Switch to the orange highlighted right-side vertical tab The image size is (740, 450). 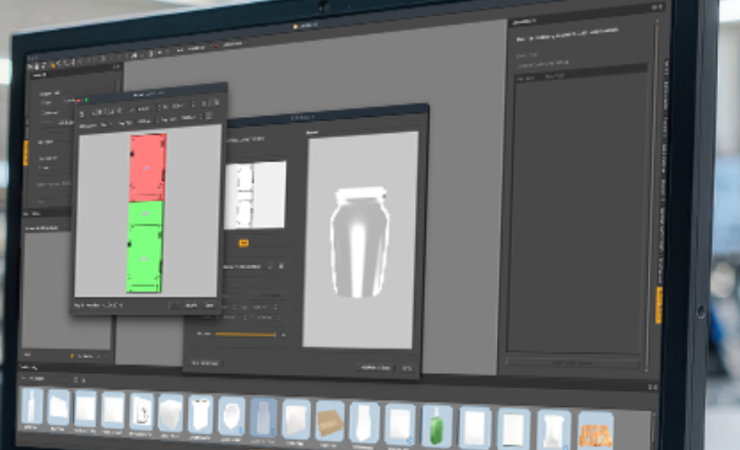[x=659, y=305]
